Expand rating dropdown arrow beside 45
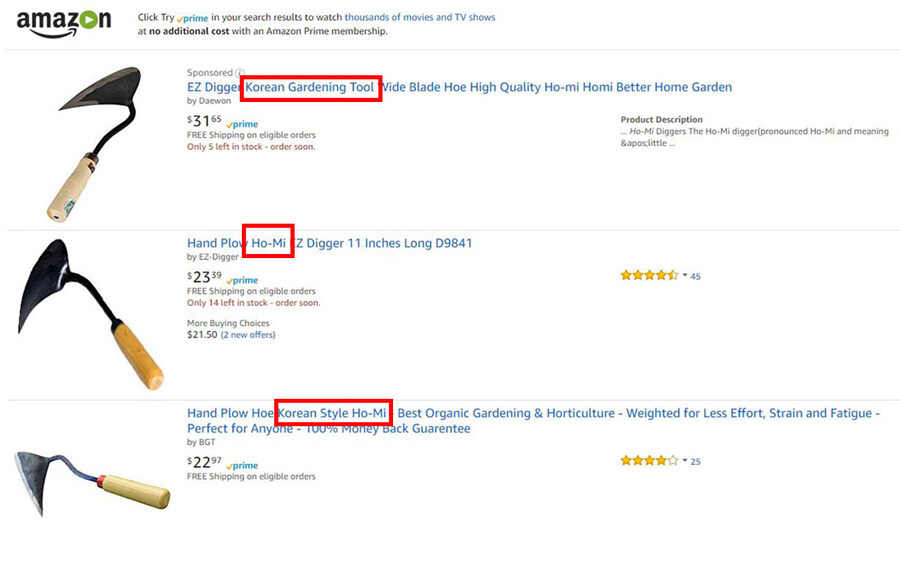900x569 pixels. click(685, 276)
